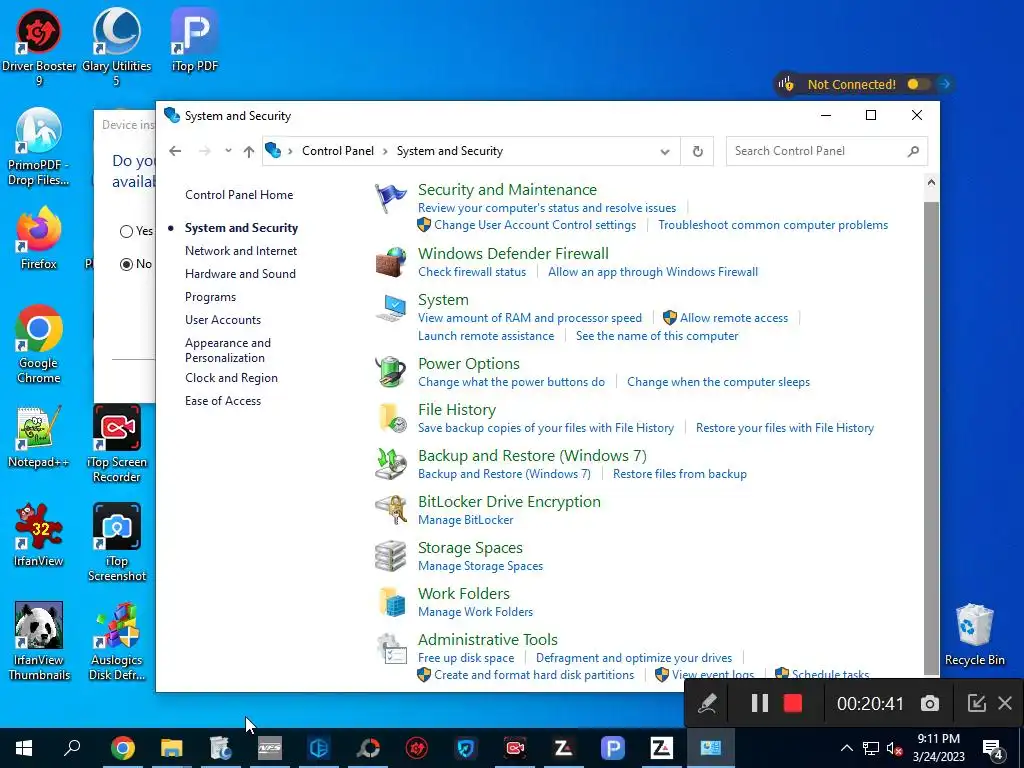Open the Windows Start menu

pos(24,748)
